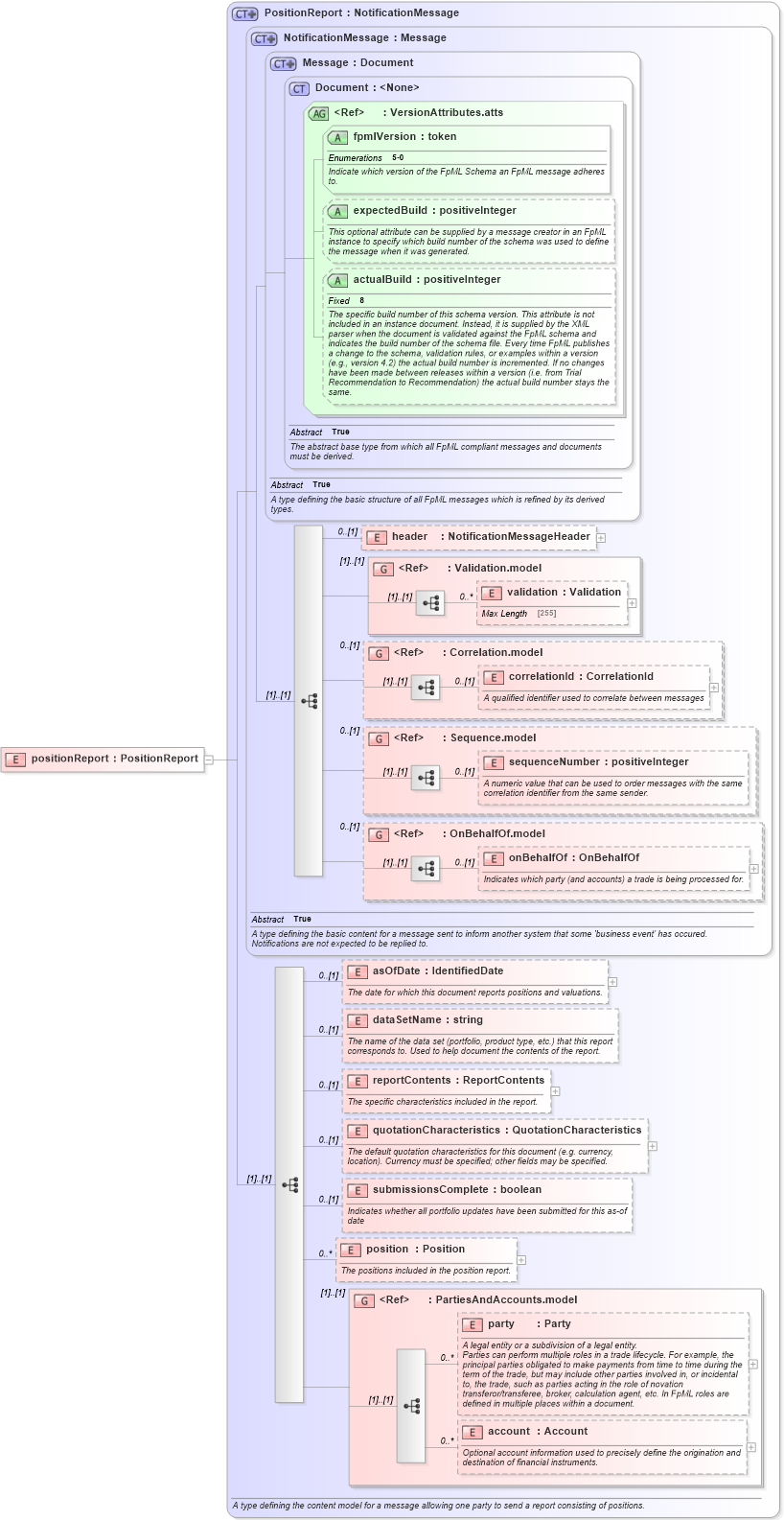Click the E icon of root positionReport element
The height and width of the screenshot is (1520, 784).
pos(14,759)
